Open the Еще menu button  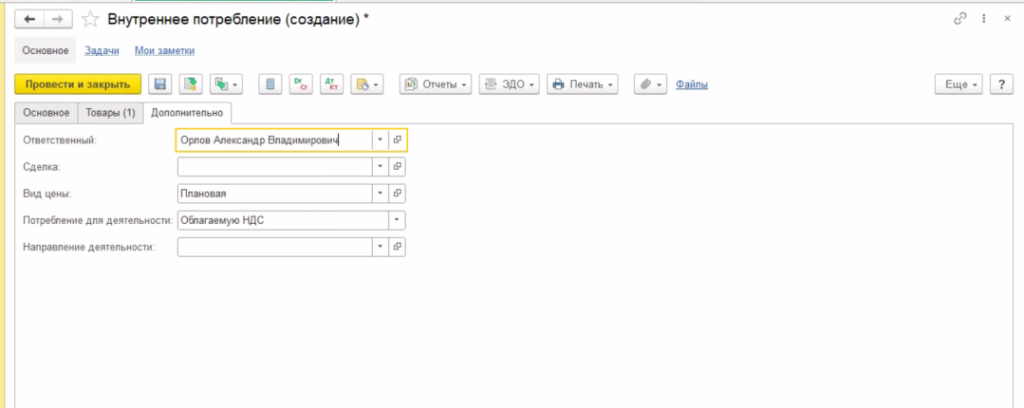click(x=959, y=85)
